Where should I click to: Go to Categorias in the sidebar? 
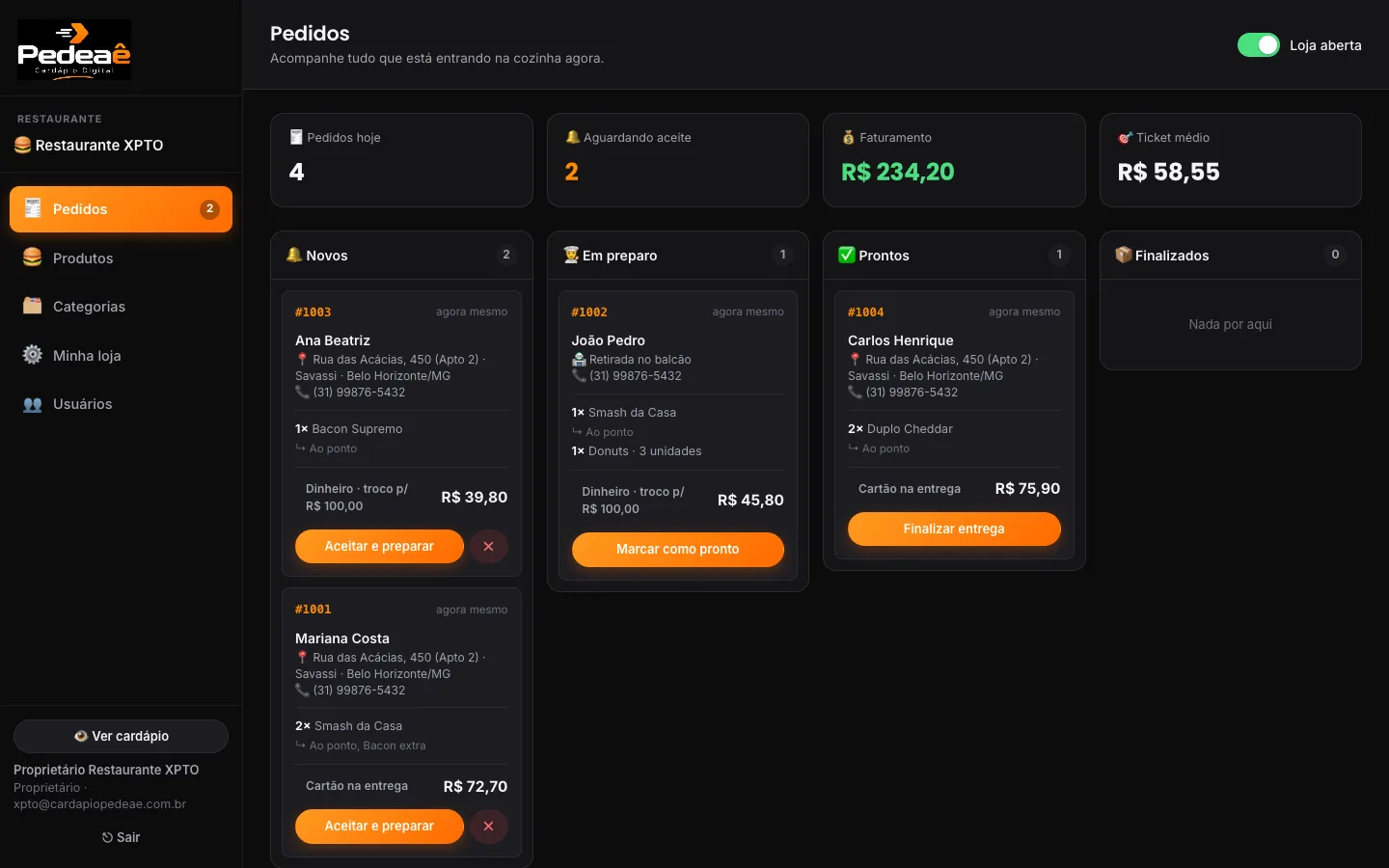(121, 306)
